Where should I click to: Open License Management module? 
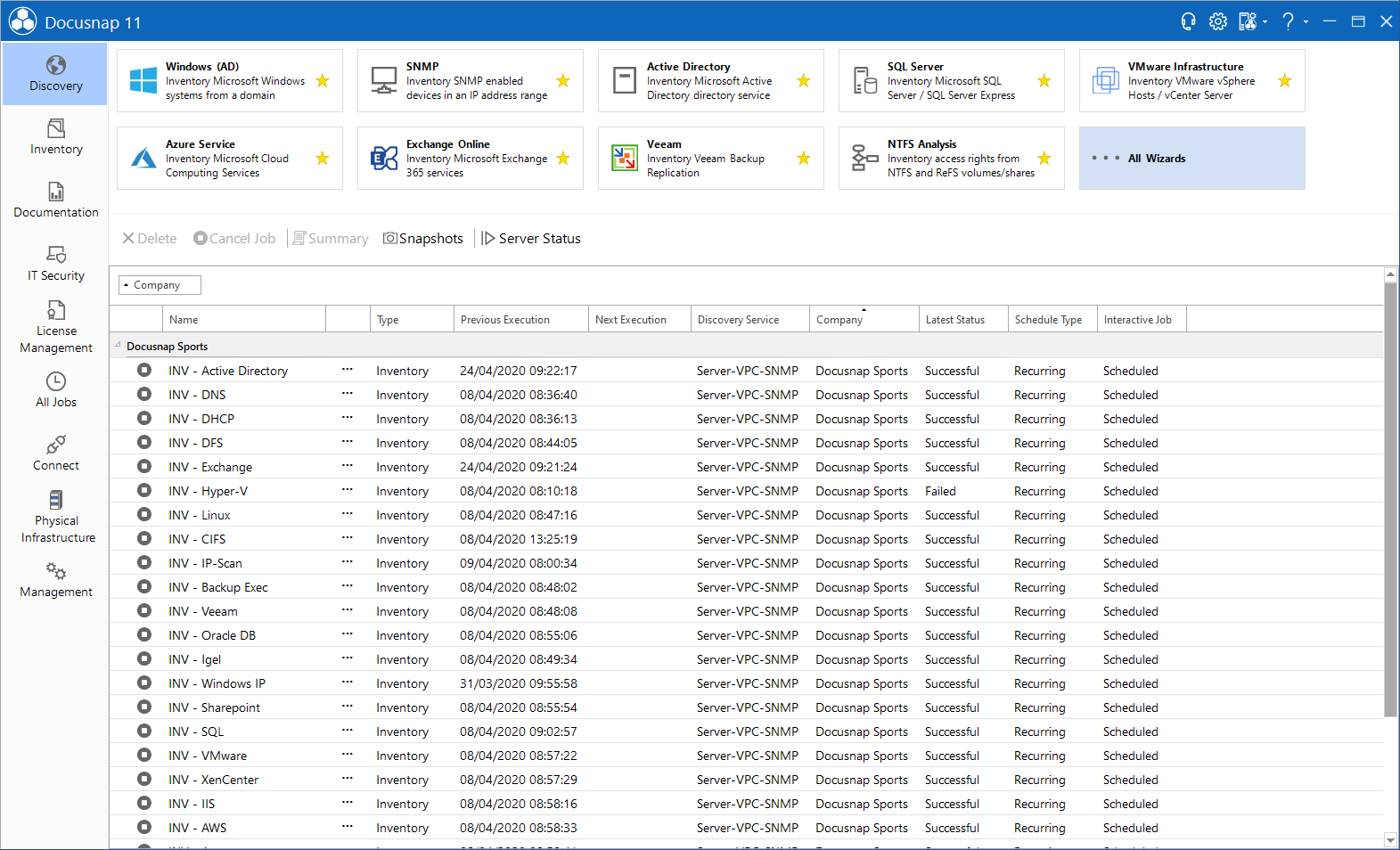tap(55, 327)
